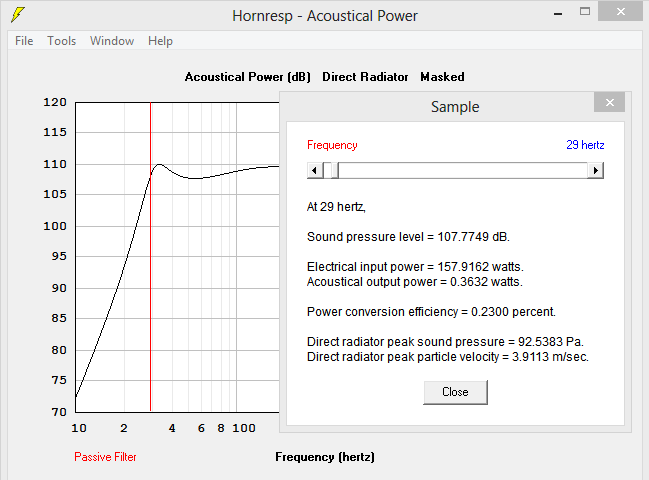Click 'Direct radiator peak sound pressure' line
This screenshot has height=480, width=649.
point(445,342)
